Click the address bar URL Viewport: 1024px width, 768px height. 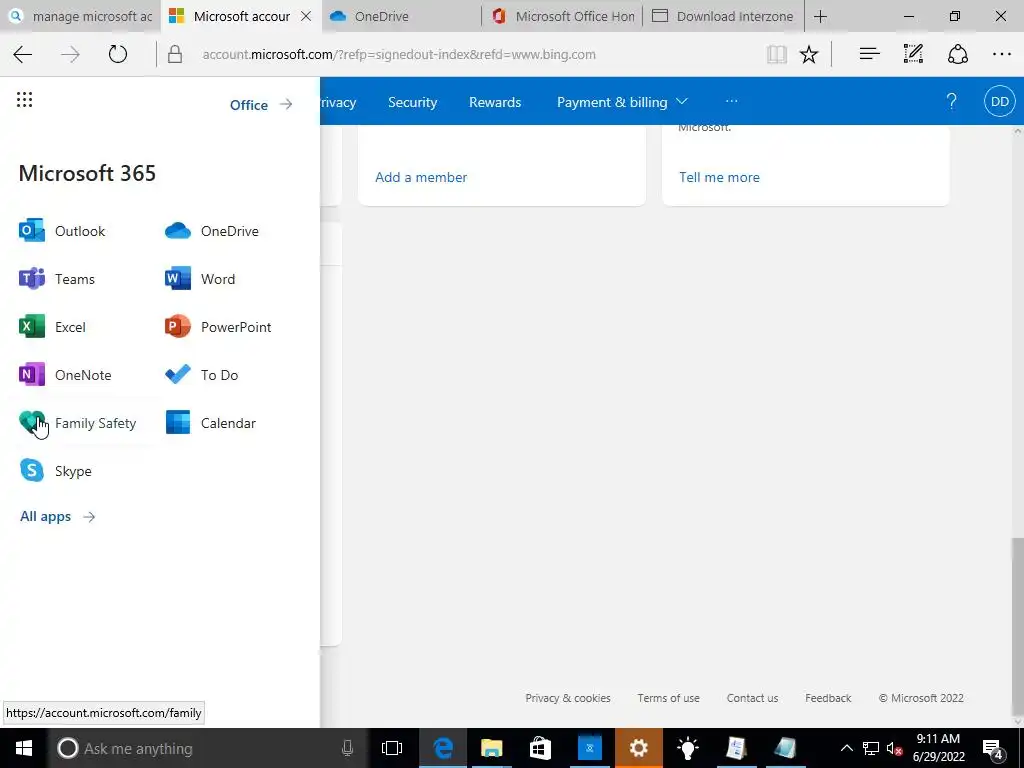tap(399, 54)
